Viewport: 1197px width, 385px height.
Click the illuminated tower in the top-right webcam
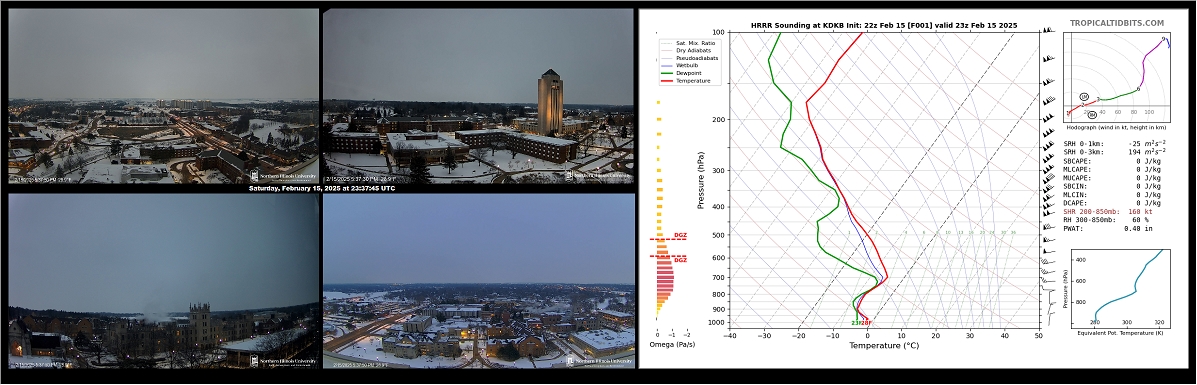pyautogui.click(x=550, y=102)
